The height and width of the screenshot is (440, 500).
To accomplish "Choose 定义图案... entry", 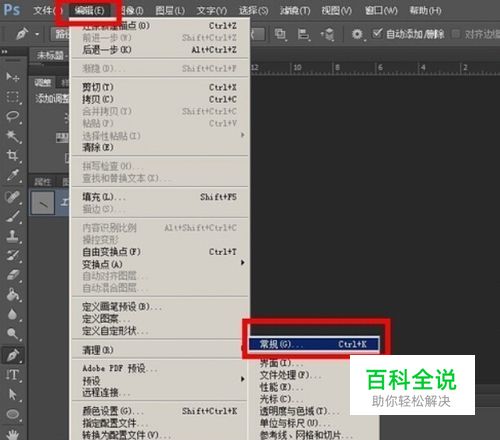I will click(160, 319).
